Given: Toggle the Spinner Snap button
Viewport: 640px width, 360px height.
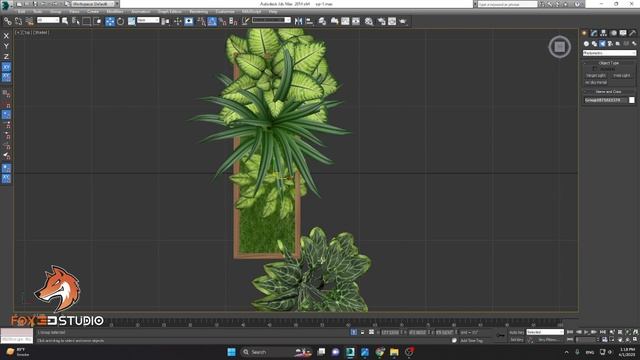Looking at the screenshot, I should pos(233,21).
